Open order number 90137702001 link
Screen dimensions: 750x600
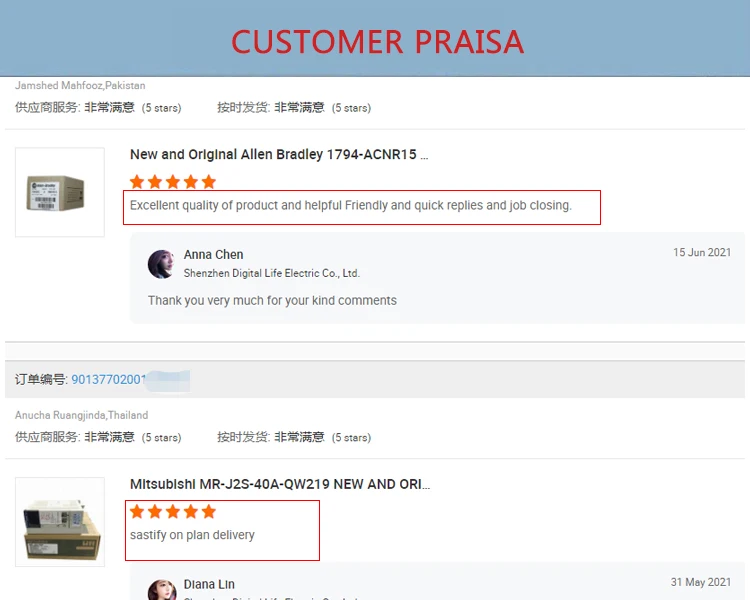point(109,379)
